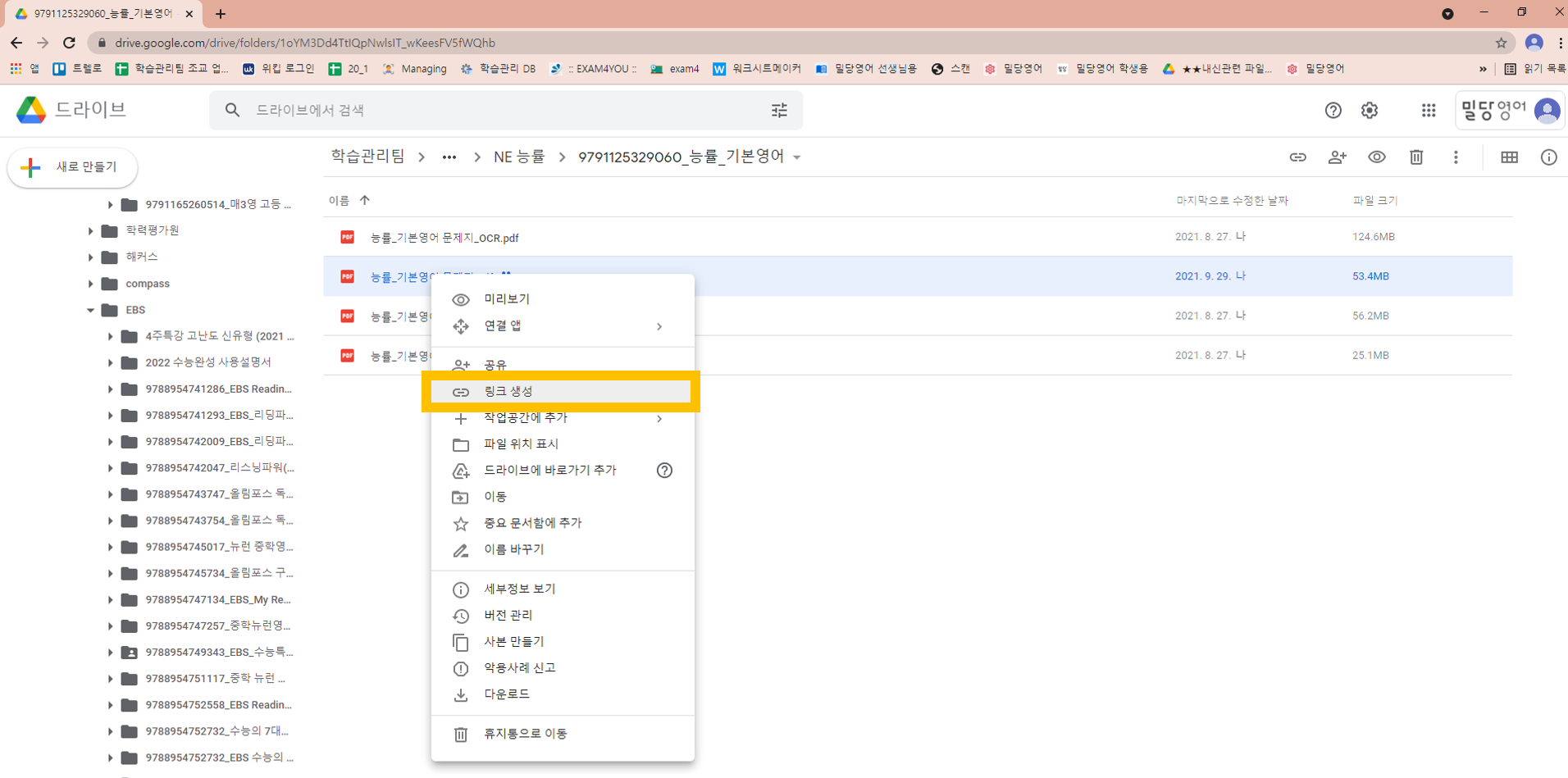This screenshot has width=1568, height=778.
Task: Reload the page
Action: 70,43
